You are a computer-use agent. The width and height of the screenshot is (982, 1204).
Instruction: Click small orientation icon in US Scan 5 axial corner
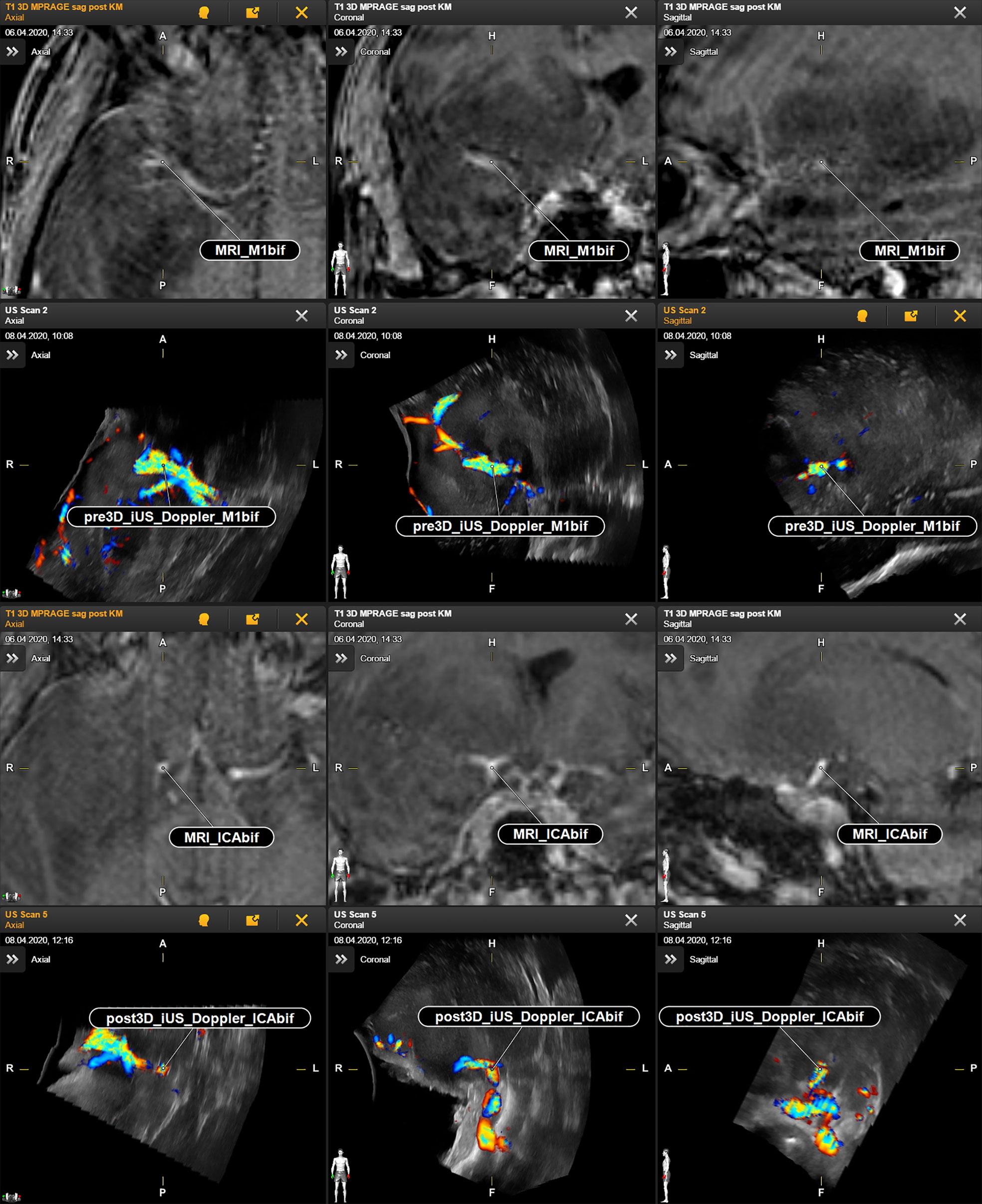pos(11,1198)
